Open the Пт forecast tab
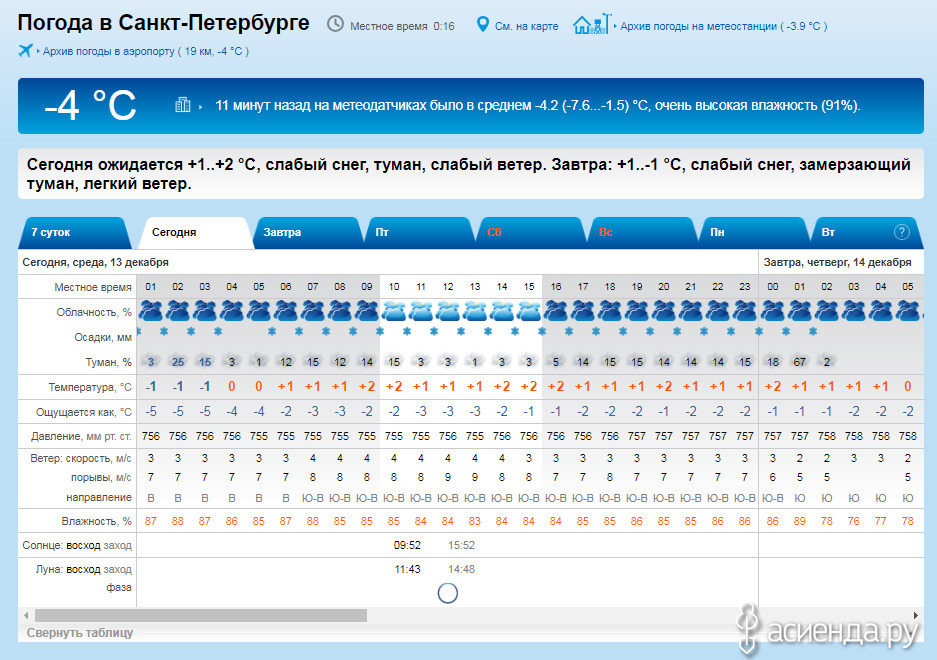This screenshot has width=937, height=660. 418,233
